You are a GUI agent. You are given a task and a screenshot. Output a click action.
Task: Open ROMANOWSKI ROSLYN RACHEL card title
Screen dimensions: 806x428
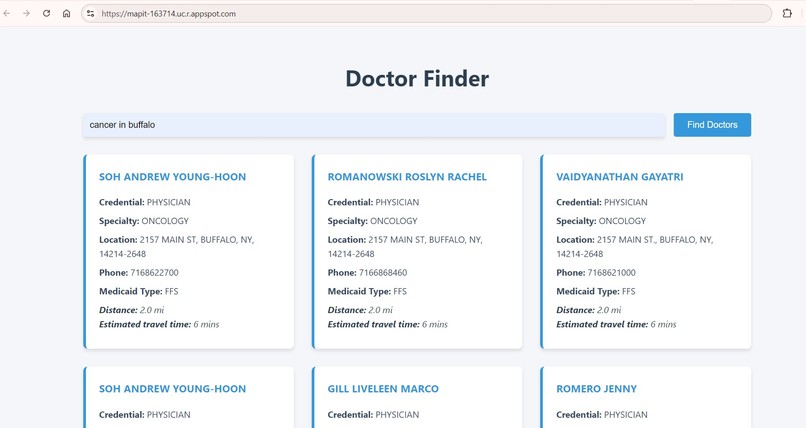click(x=407, y=177)
